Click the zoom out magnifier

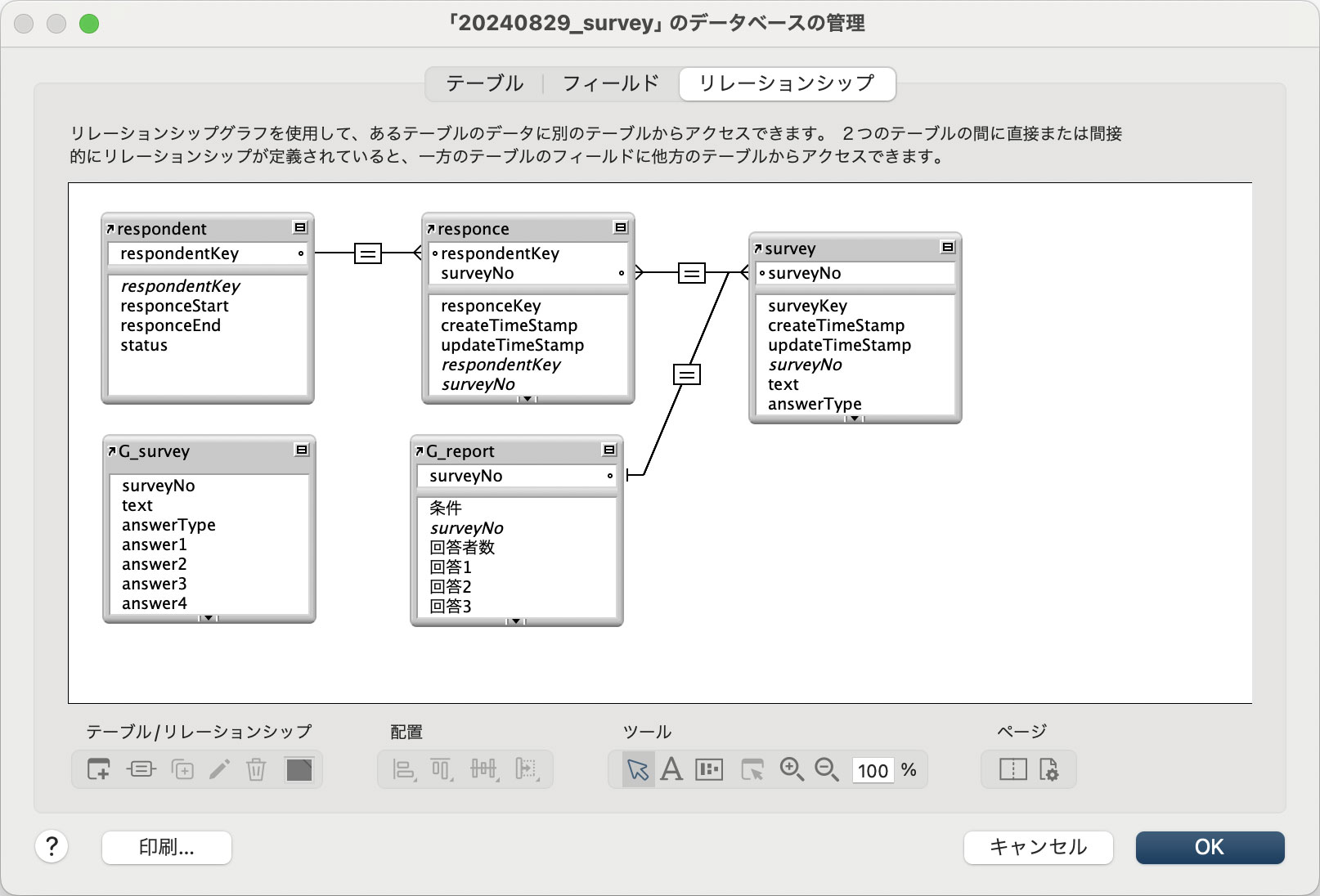[827, 769]
